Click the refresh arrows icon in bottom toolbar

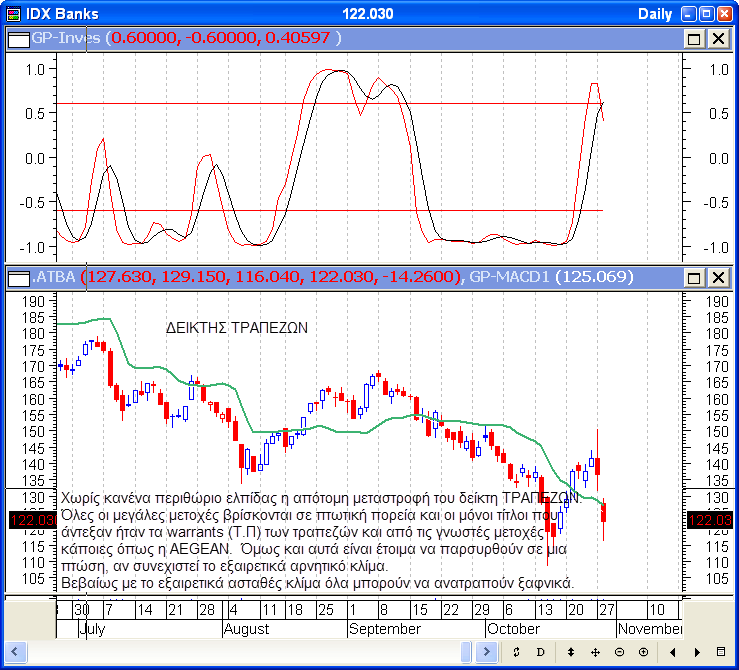pos(516,652)
